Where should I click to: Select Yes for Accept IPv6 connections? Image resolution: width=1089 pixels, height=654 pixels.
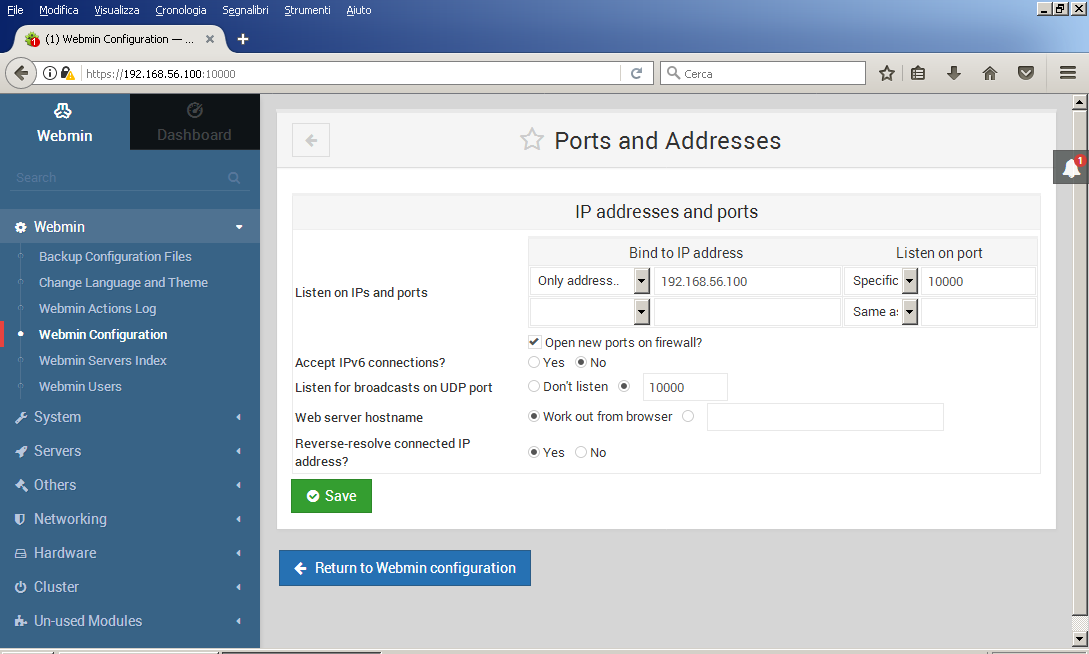point(534,363)
